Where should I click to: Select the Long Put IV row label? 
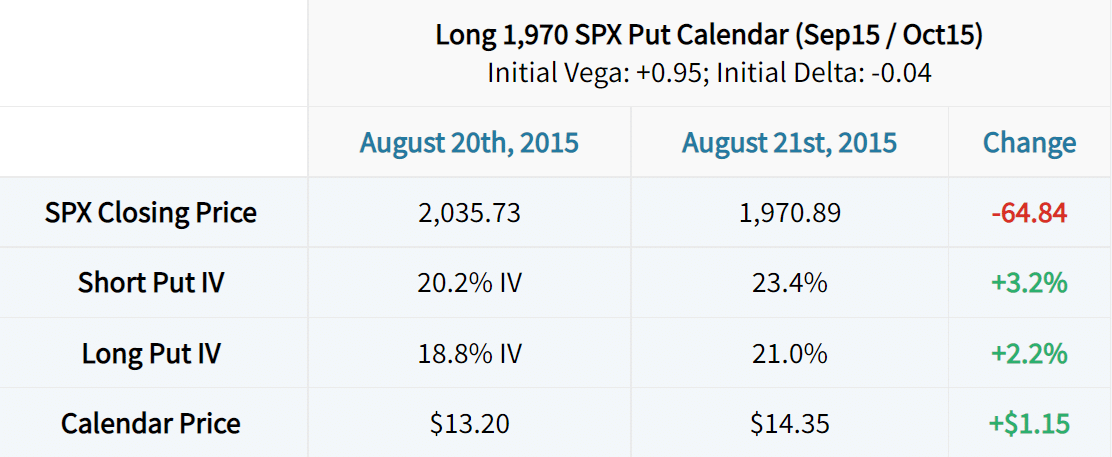click(x=151, y=353)
